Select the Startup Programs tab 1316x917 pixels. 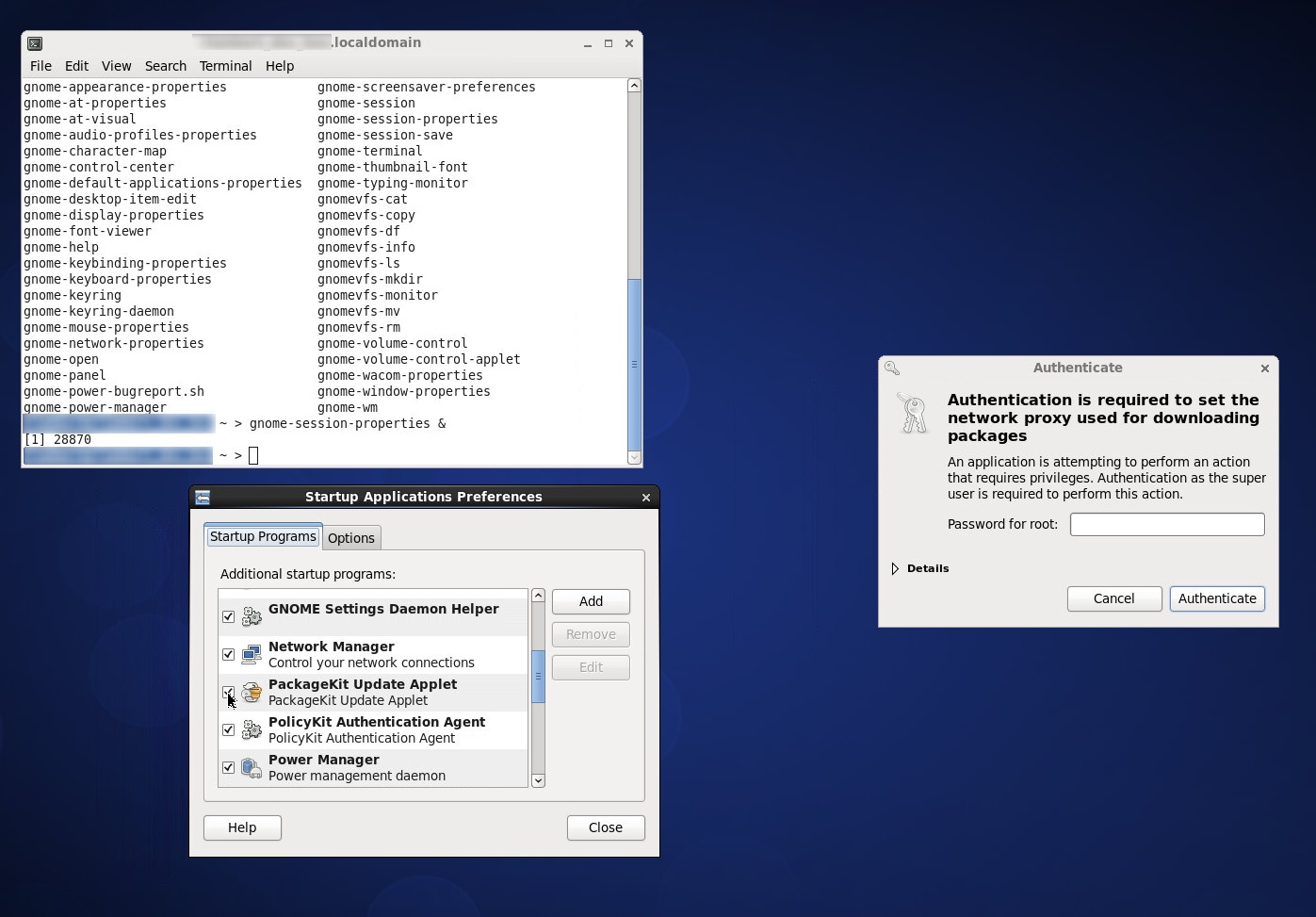pyautogui.click(x=263, y=536)
